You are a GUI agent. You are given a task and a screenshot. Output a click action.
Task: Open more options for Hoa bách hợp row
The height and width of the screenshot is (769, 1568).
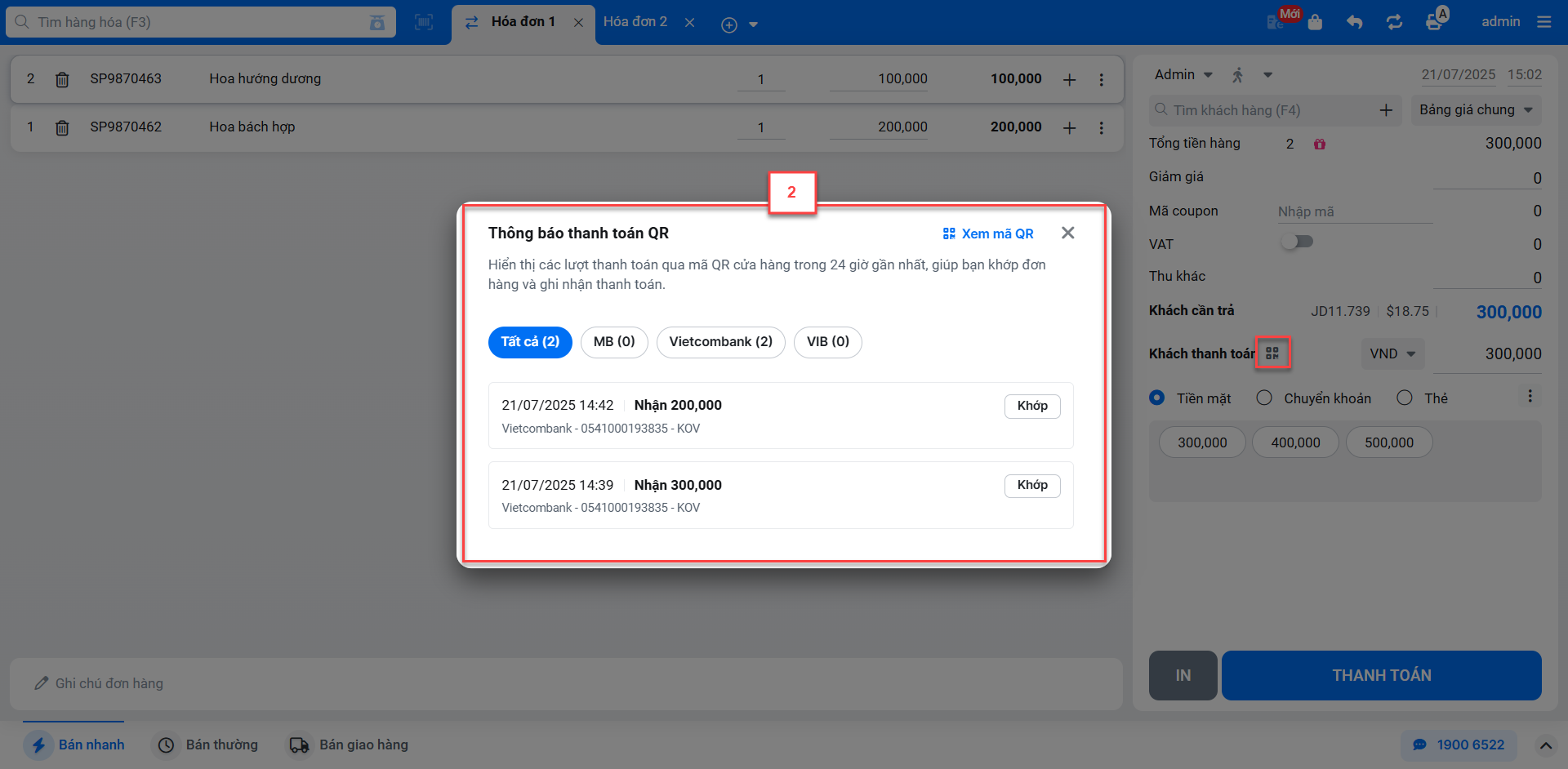tap(1101, 127)
